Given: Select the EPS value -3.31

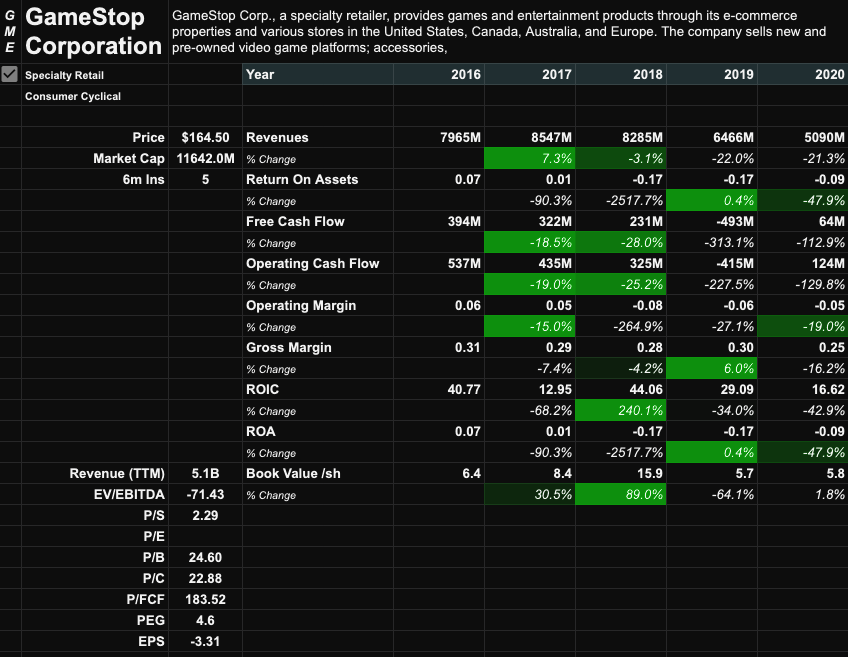Looking at the screenshot, I should point(205,641).
